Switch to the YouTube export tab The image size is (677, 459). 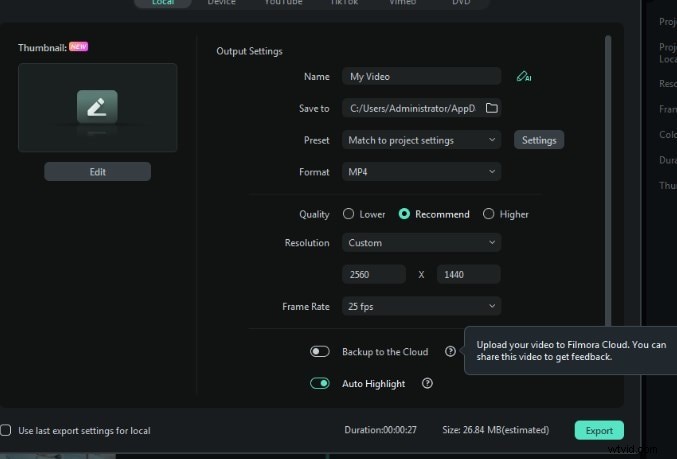point(283,3)
